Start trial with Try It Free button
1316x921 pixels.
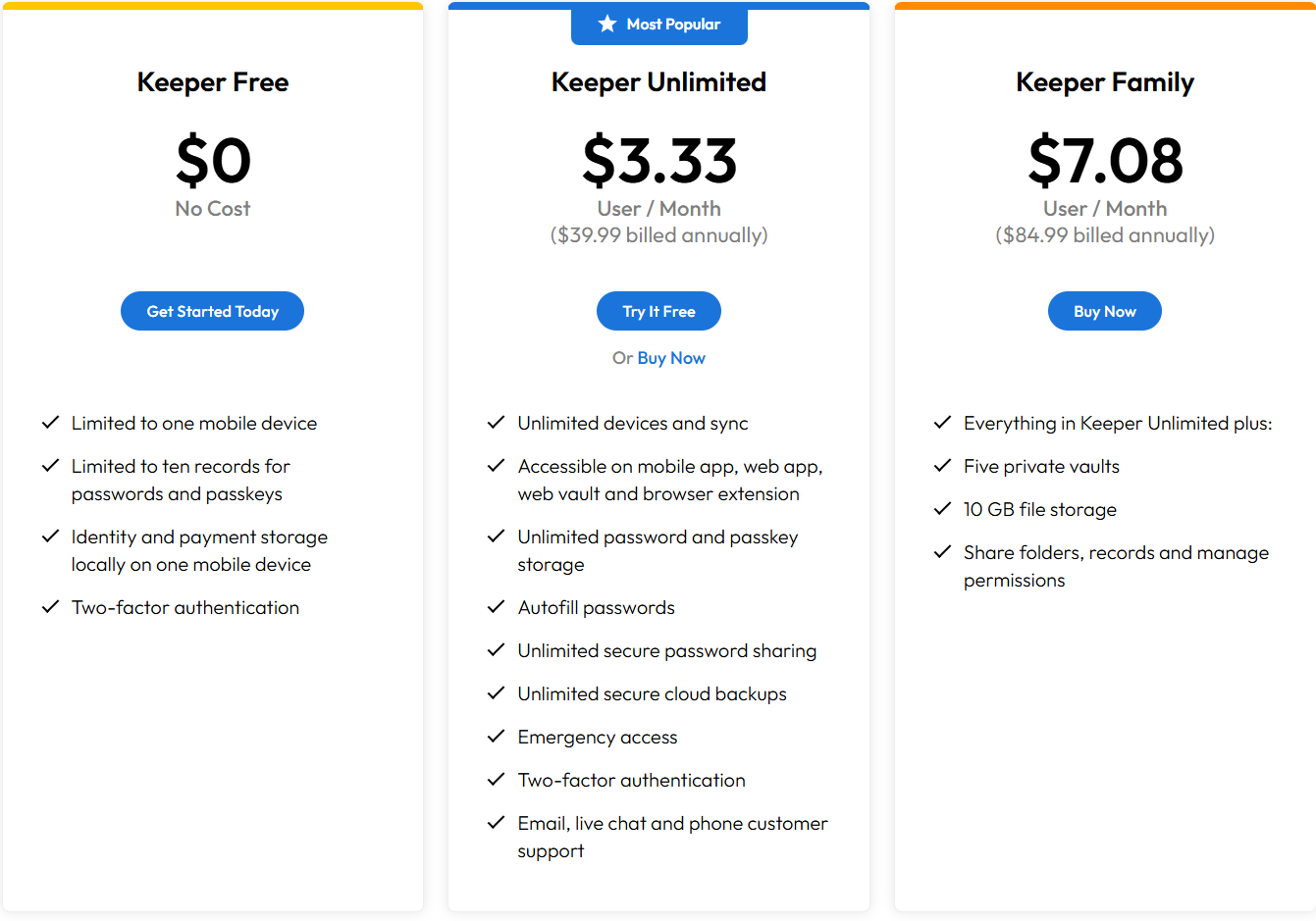(658, 311)
